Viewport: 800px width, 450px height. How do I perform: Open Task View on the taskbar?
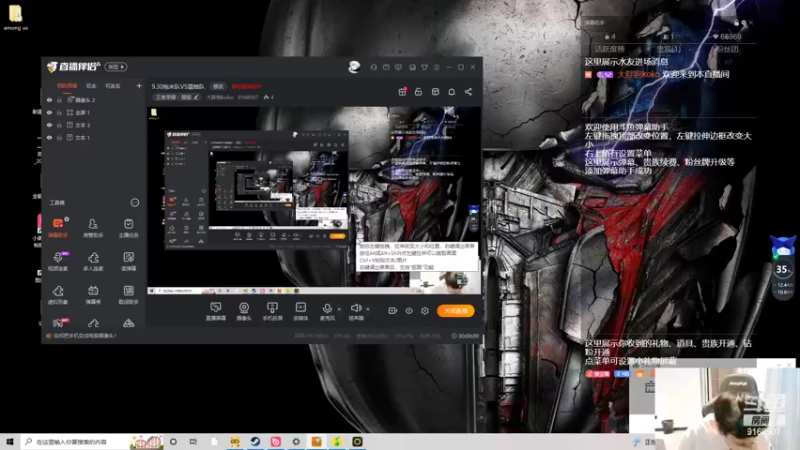(193, 442)
